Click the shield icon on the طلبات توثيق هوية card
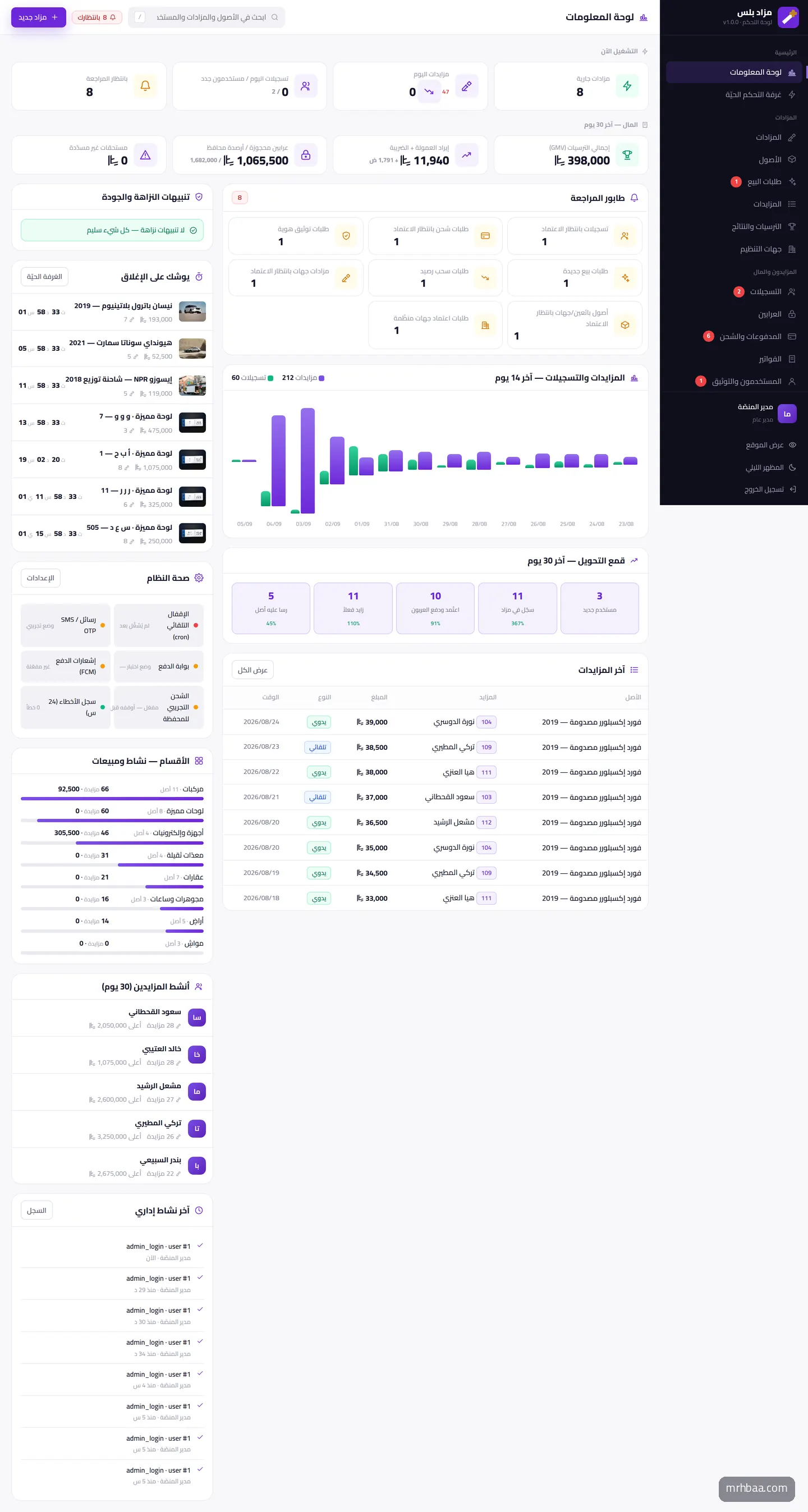This screenshot has height=1512, width=808. [x=346, y=235]
